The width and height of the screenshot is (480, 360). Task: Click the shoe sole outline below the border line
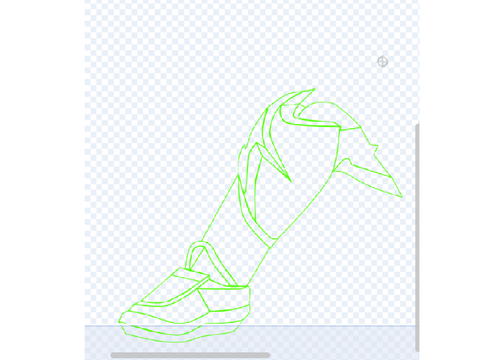pyautogui.click(x=180, y=335)
